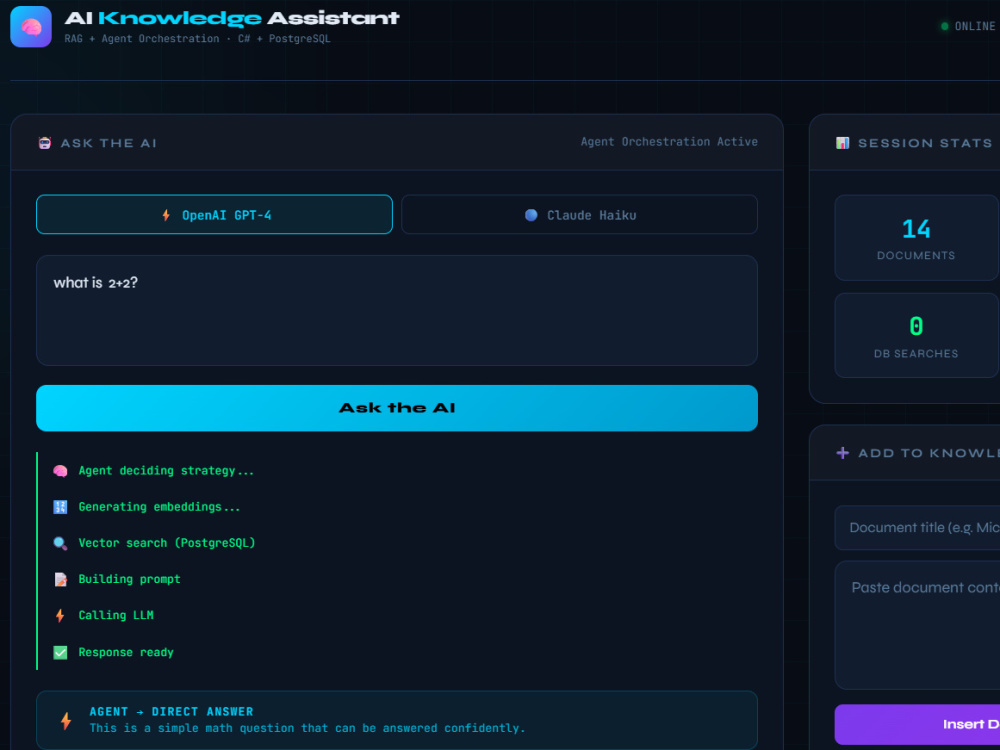1000x750 pixels.
Task: Click the green online status dot
Action: (x=945, y=26)
